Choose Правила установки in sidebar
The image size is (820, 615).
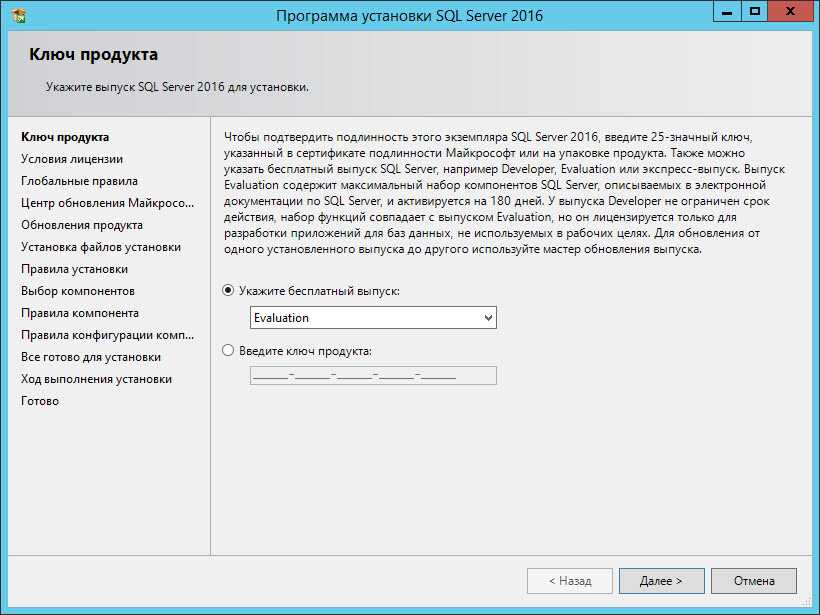(x=74, y=269)
